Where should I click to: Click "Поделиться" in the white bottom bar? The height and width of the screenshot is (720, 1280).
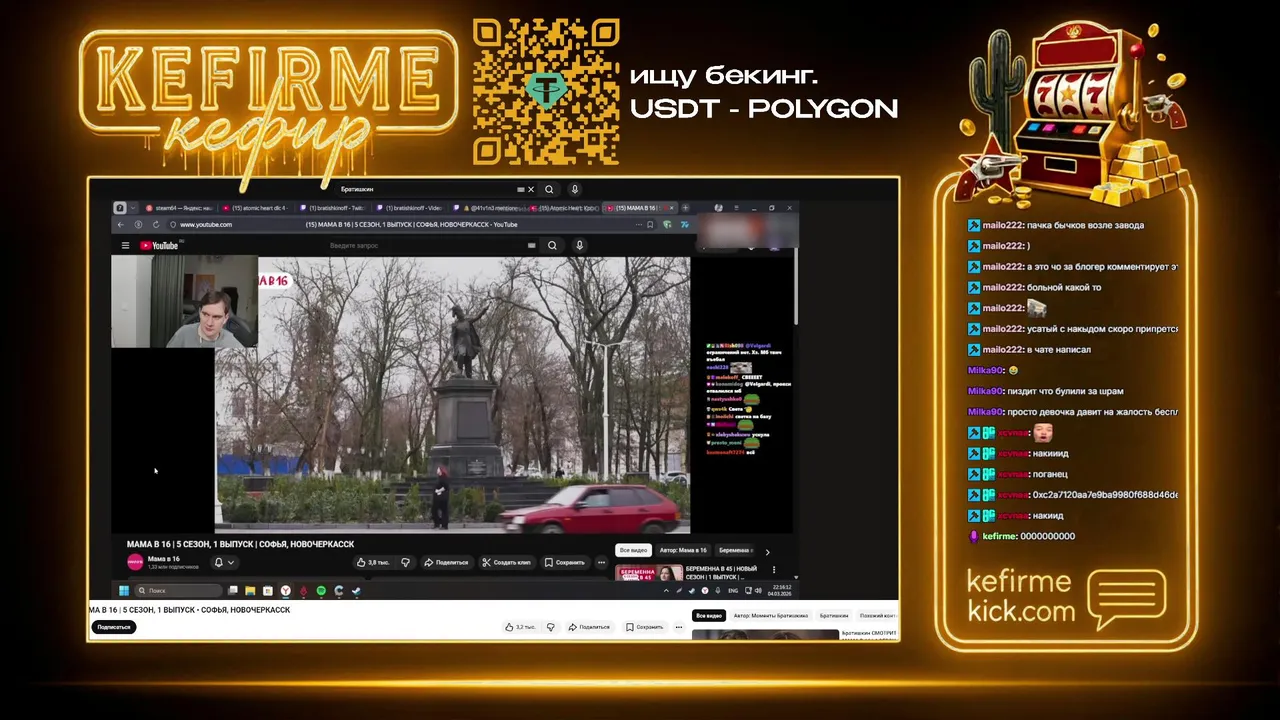tap(589, 627)
